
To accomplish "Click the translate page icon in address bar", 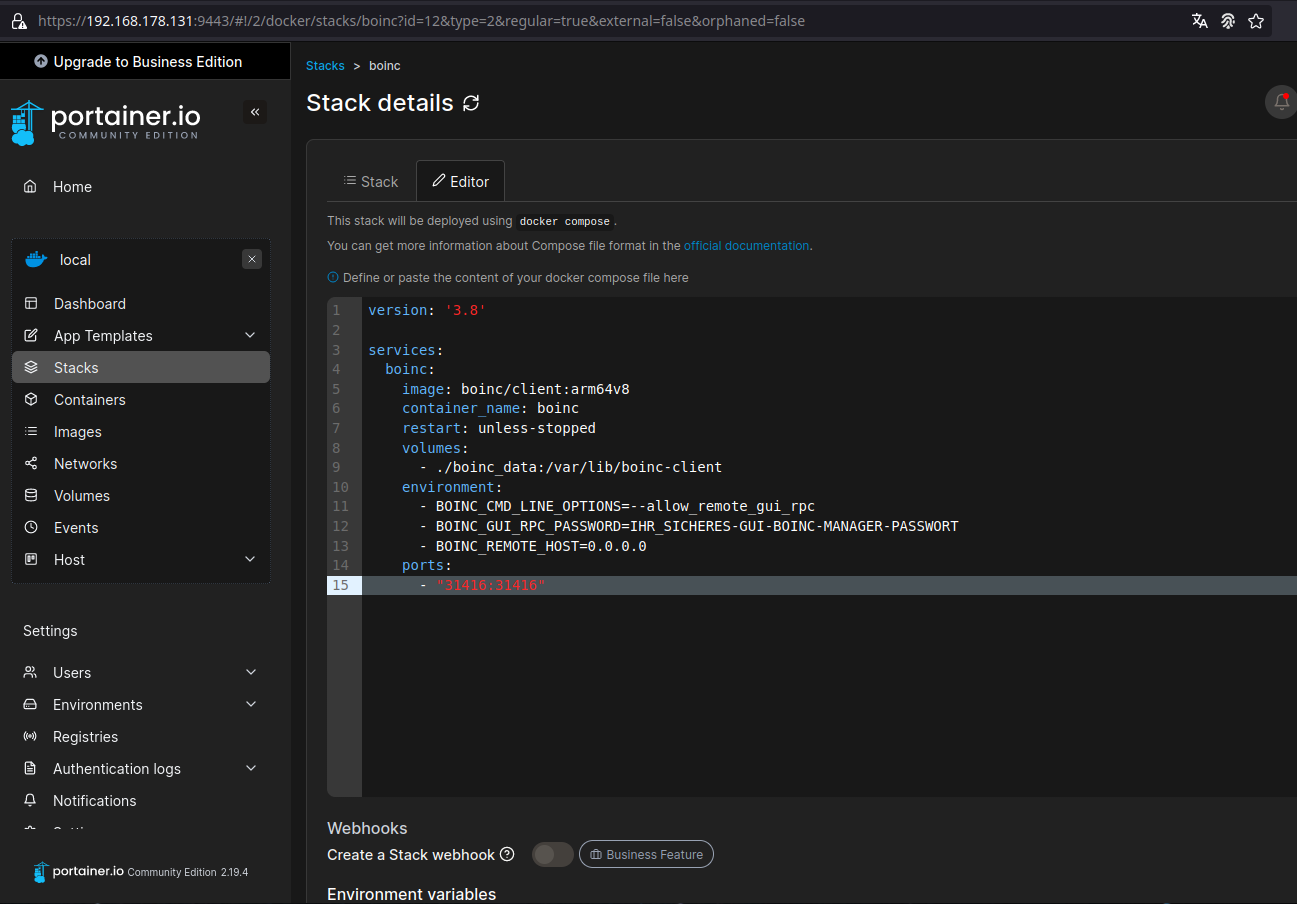I will (1199, 21).
